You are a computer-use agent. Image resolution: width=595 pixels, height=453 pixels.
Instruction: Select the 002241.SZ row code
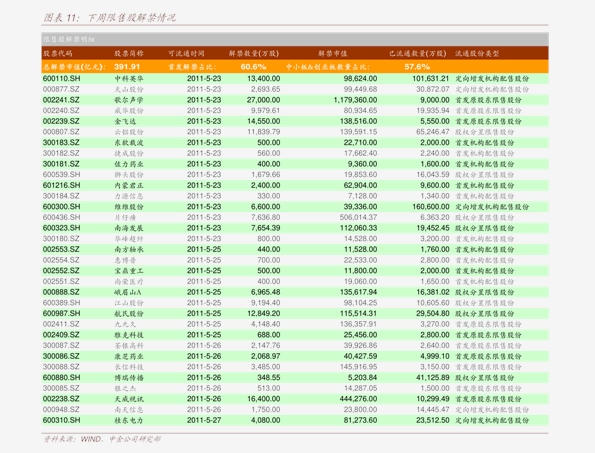61,100
